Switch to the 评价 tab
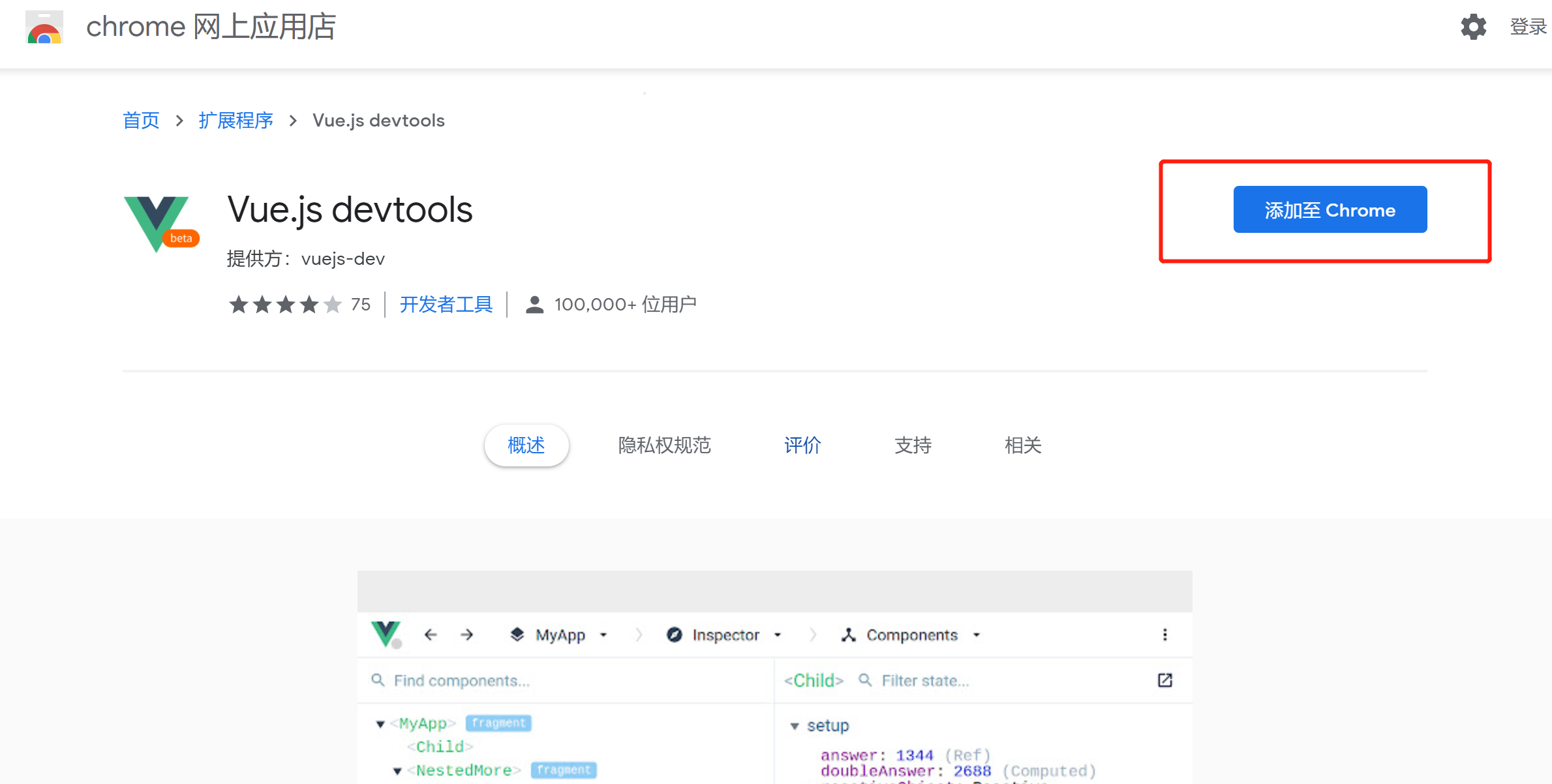1552x784 pixels. 802,445
